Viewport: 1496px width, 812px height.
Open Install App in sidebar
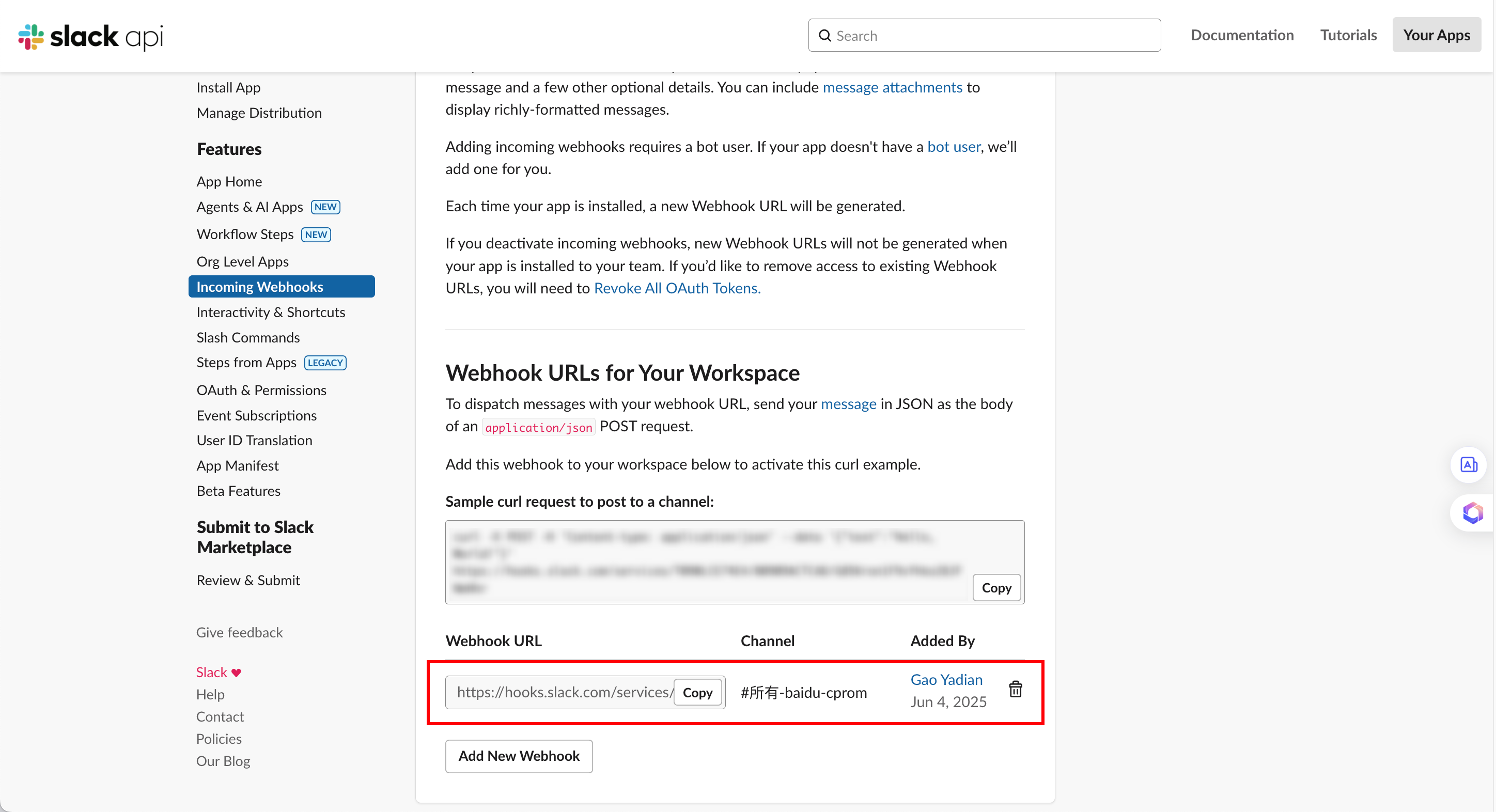[228, 87]
